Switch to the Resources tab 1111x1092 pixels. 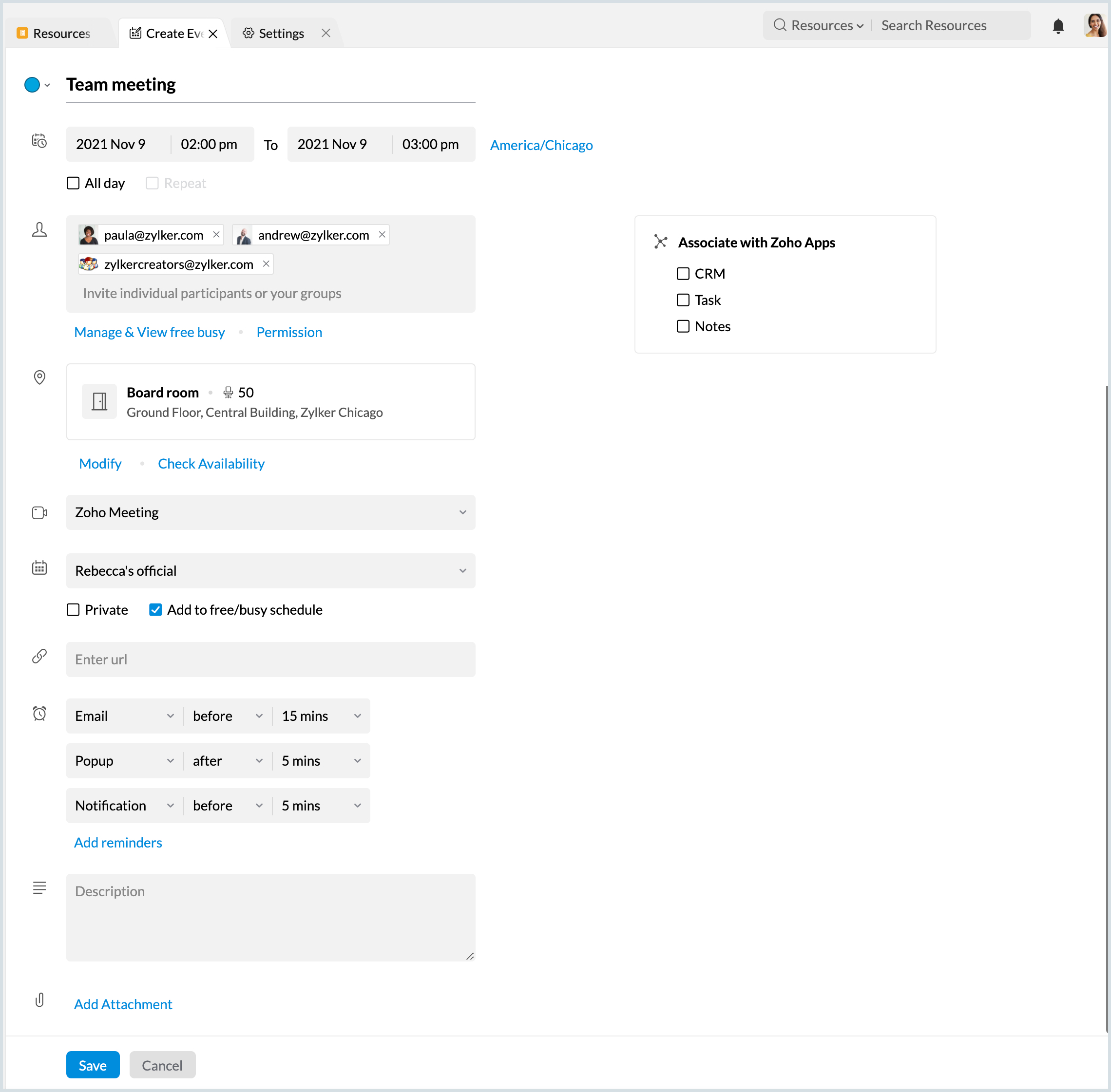[x=61, y=33]
